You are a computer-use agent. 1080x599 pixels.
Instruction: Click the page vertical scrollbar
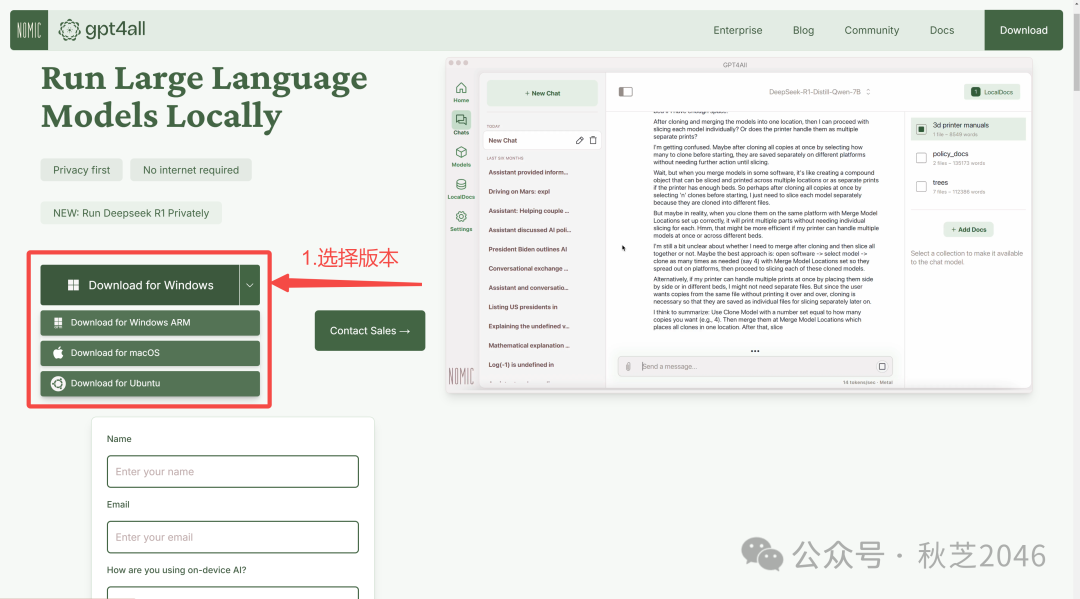tap(1076, 55)
